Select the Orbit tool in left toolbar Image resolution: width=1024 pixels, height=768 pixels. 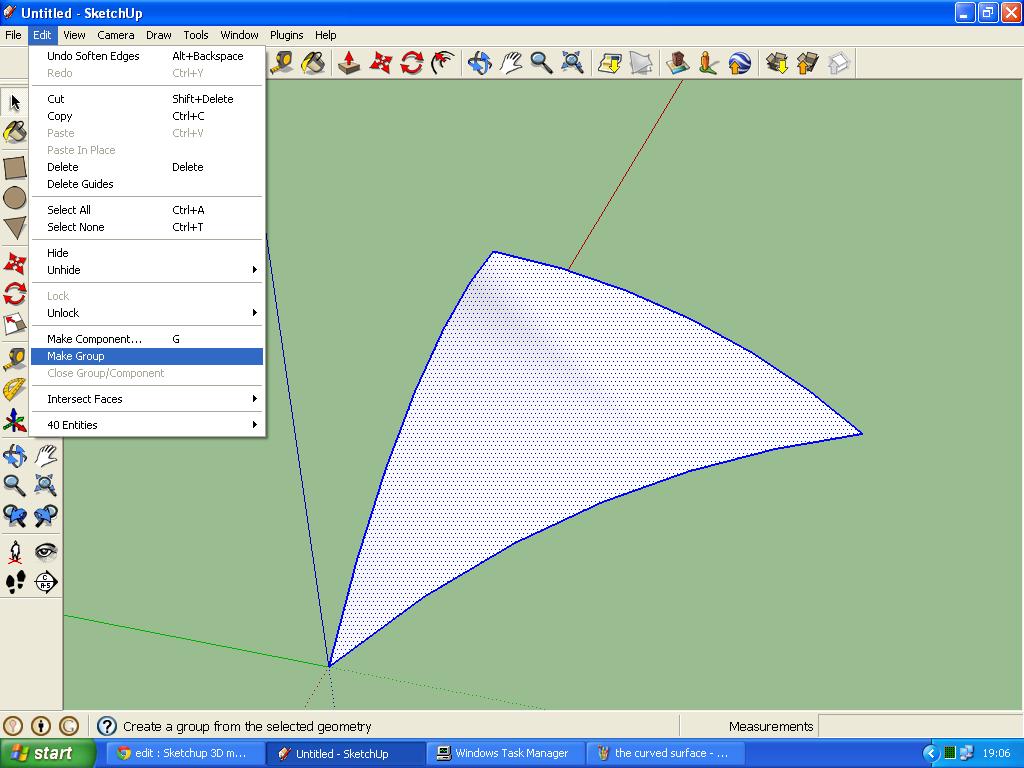coord(14,455)
